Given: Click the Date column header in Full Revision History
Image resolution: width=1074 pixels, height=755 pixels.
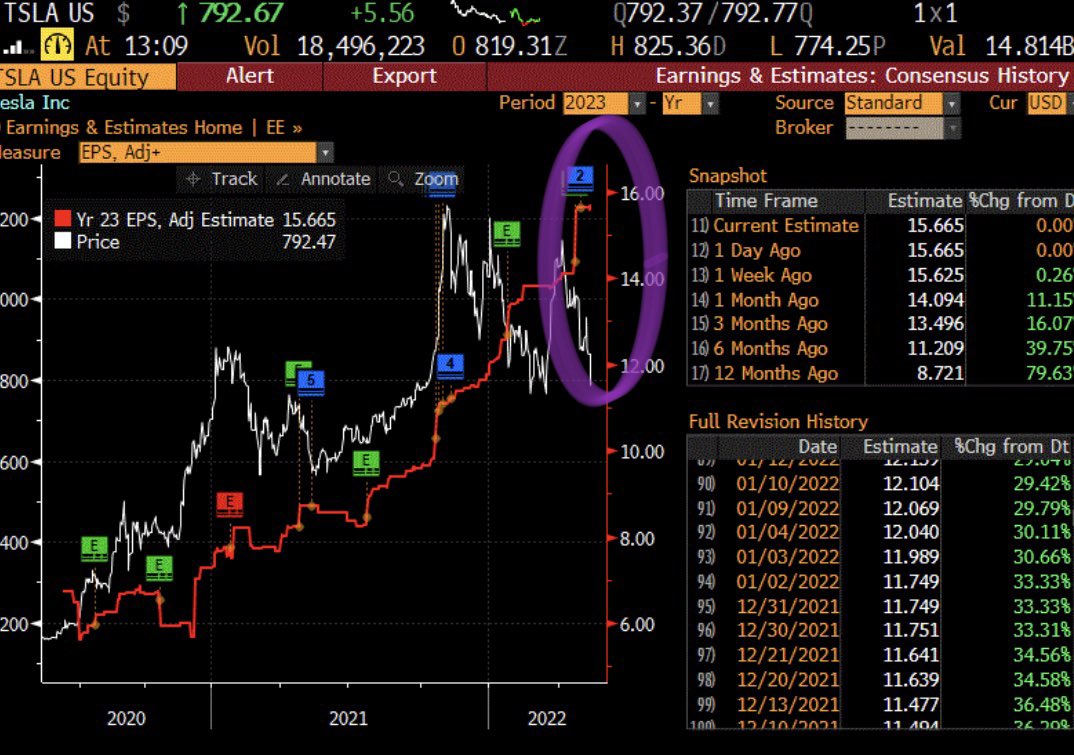Looking at the screenshot, I should click(817, 447).
